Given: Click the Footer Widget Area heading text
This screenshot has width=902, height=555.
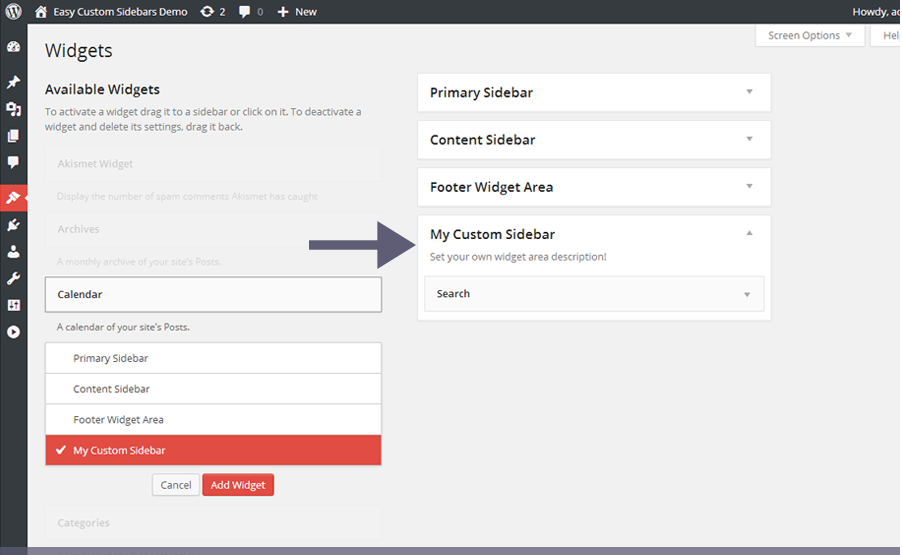Looking at the screenshot, I should [x=491, y=187].
